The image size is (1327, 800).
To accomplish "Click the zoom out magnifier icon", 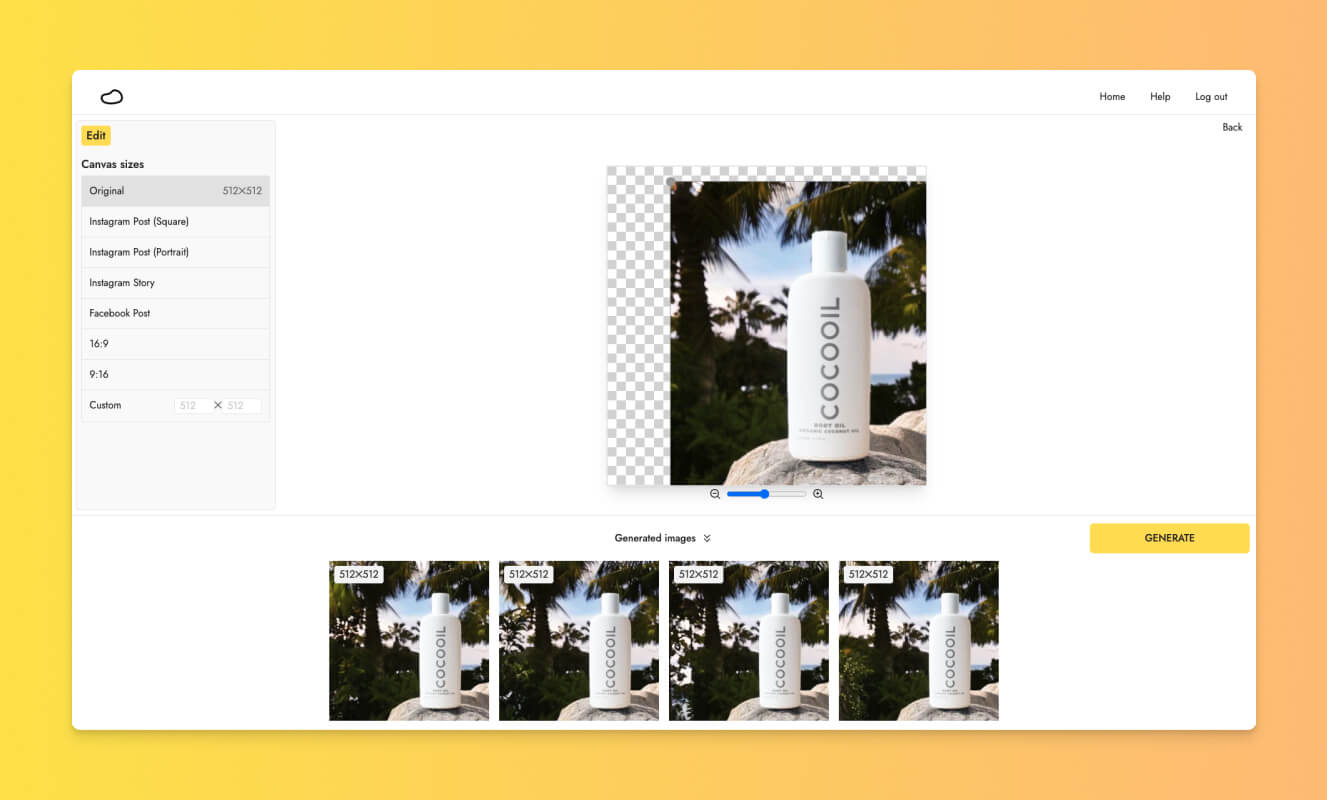I will [x=715, y=494].
